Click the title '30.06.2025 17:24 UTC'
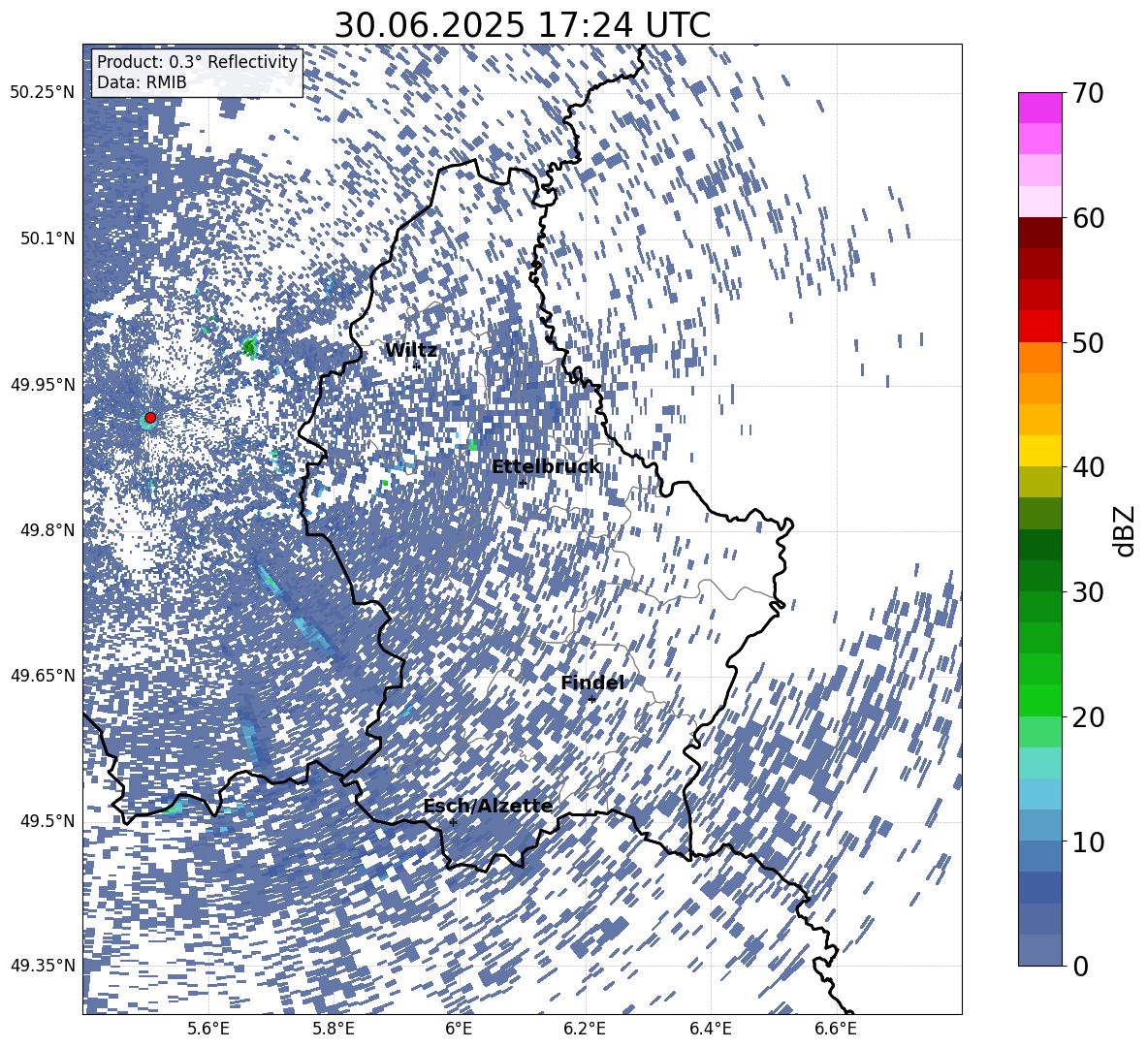Screen dimensions: 1148x1048 coord(522,25)
